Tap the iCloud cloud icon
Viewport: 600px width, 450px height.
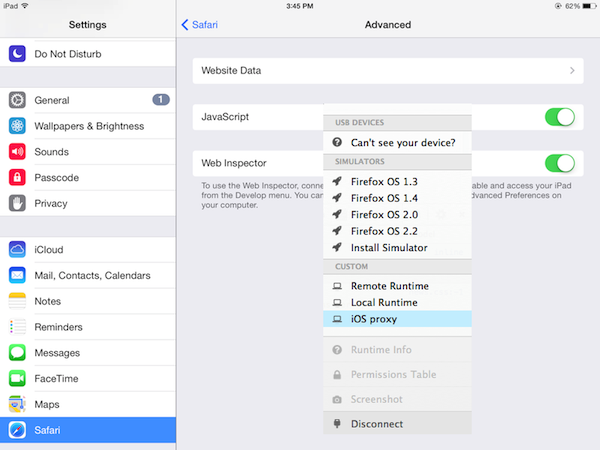tap(17, 249)
